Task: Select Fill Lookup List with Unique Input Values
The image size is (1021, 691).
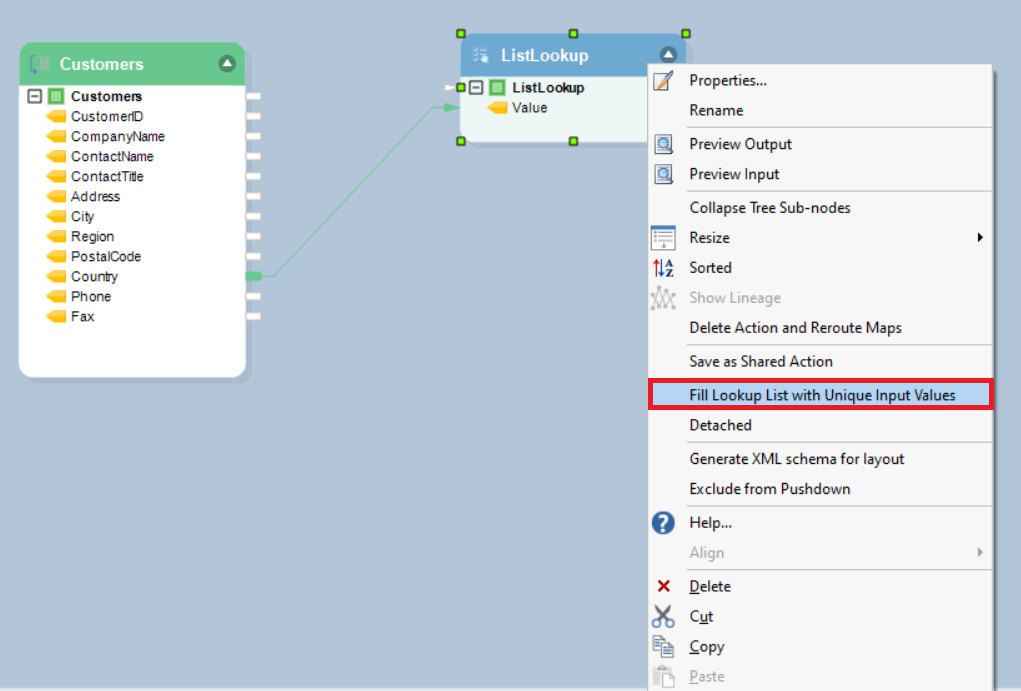Action: [x=820, y=395]
